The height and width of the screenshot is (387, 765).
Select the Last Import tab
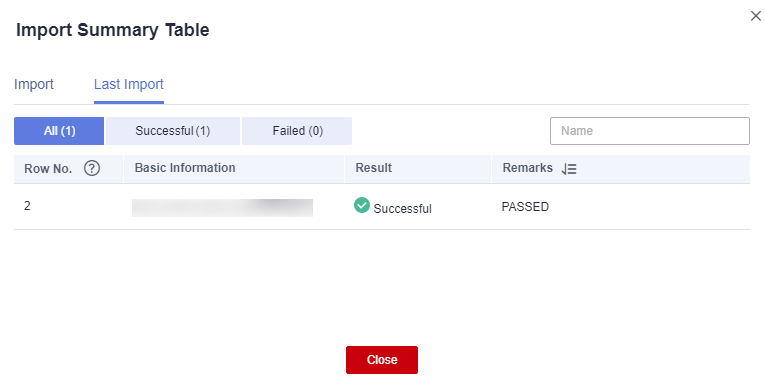(129, 84)
